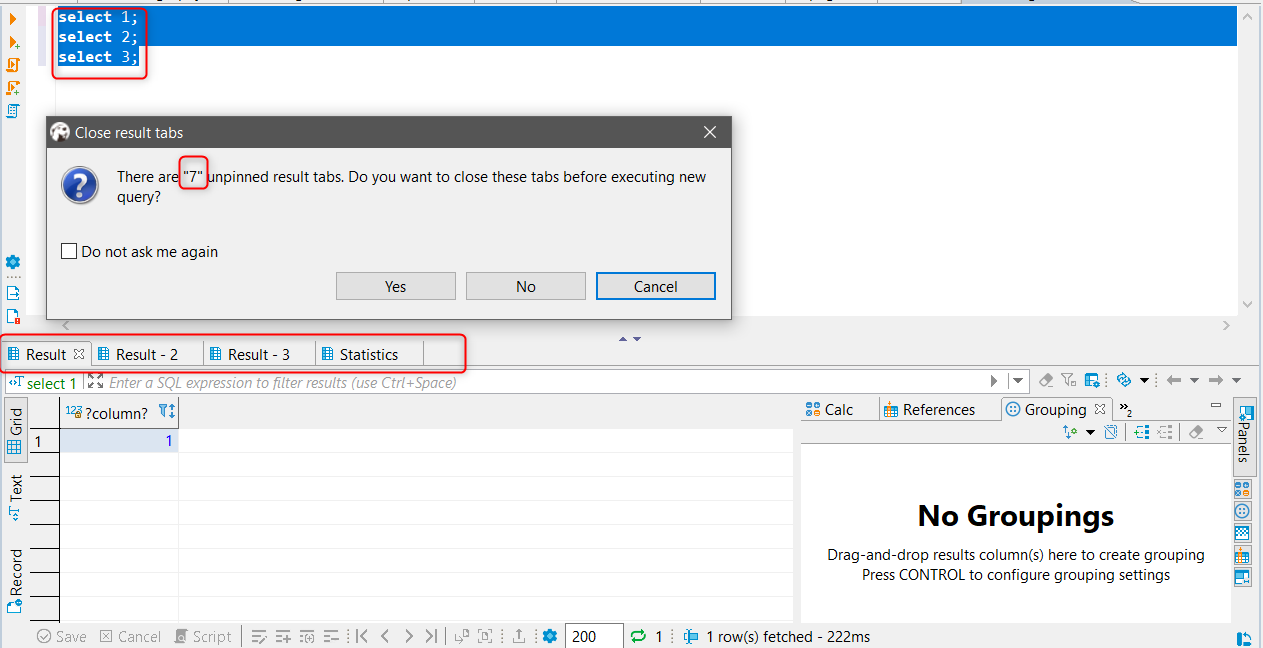Click the auto-refresh icon in filter bar

(x=1124, y=380)
